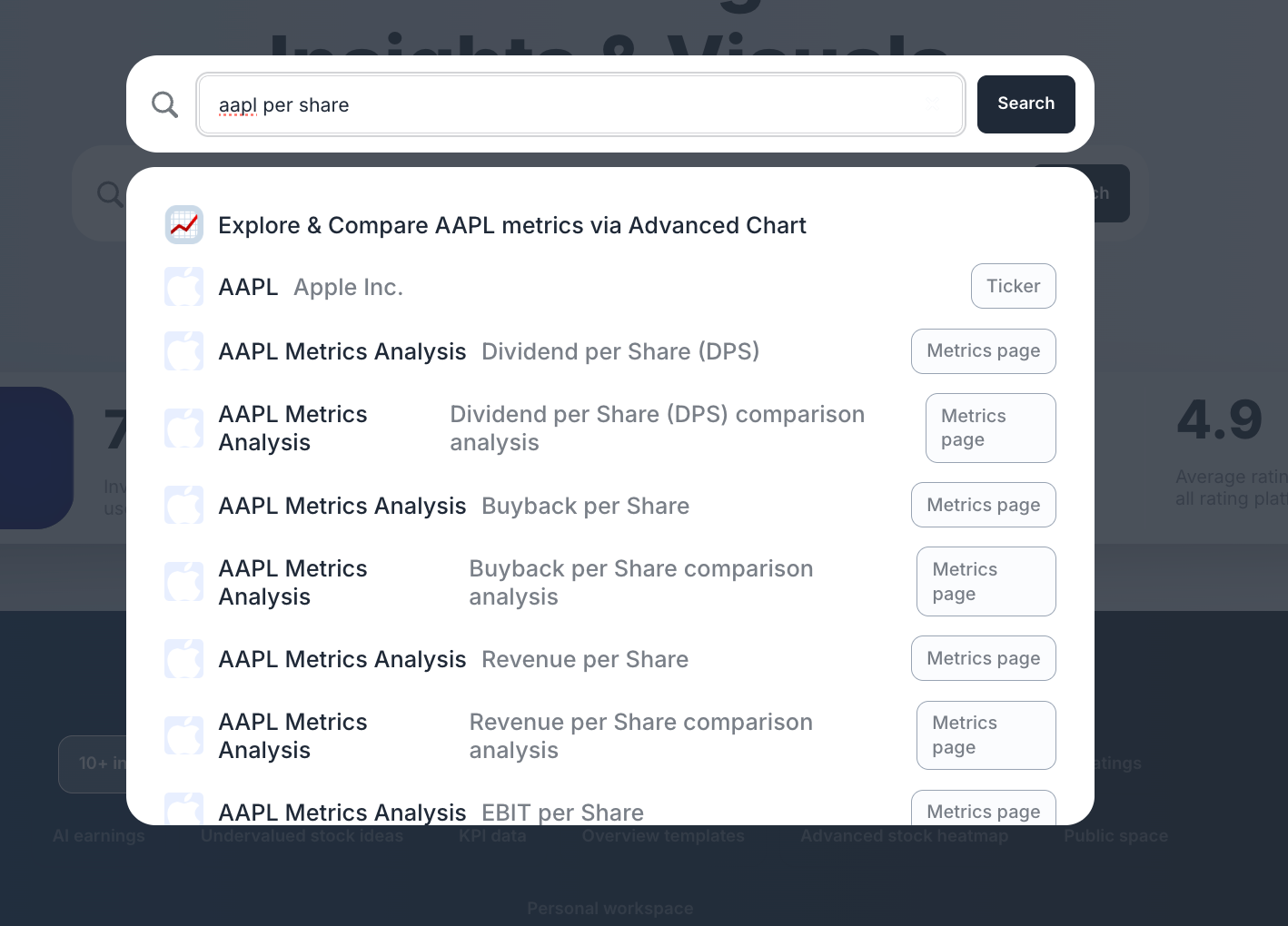Focus the 'aapl per share' search field
Viewport: 1288px width, 926px height.
click(x=580, y=104)
